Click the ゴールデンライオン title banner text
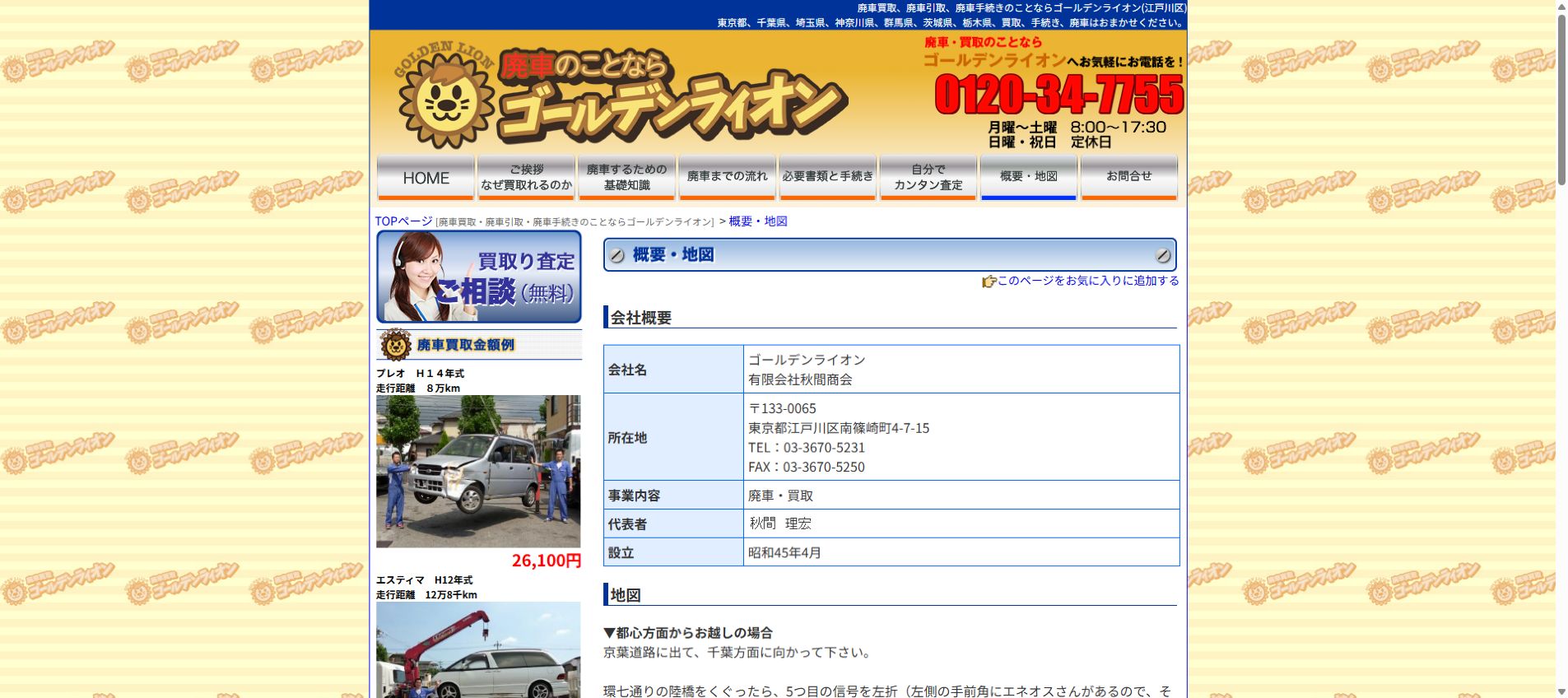This screenshot has height=698, width=1568. 672,109
